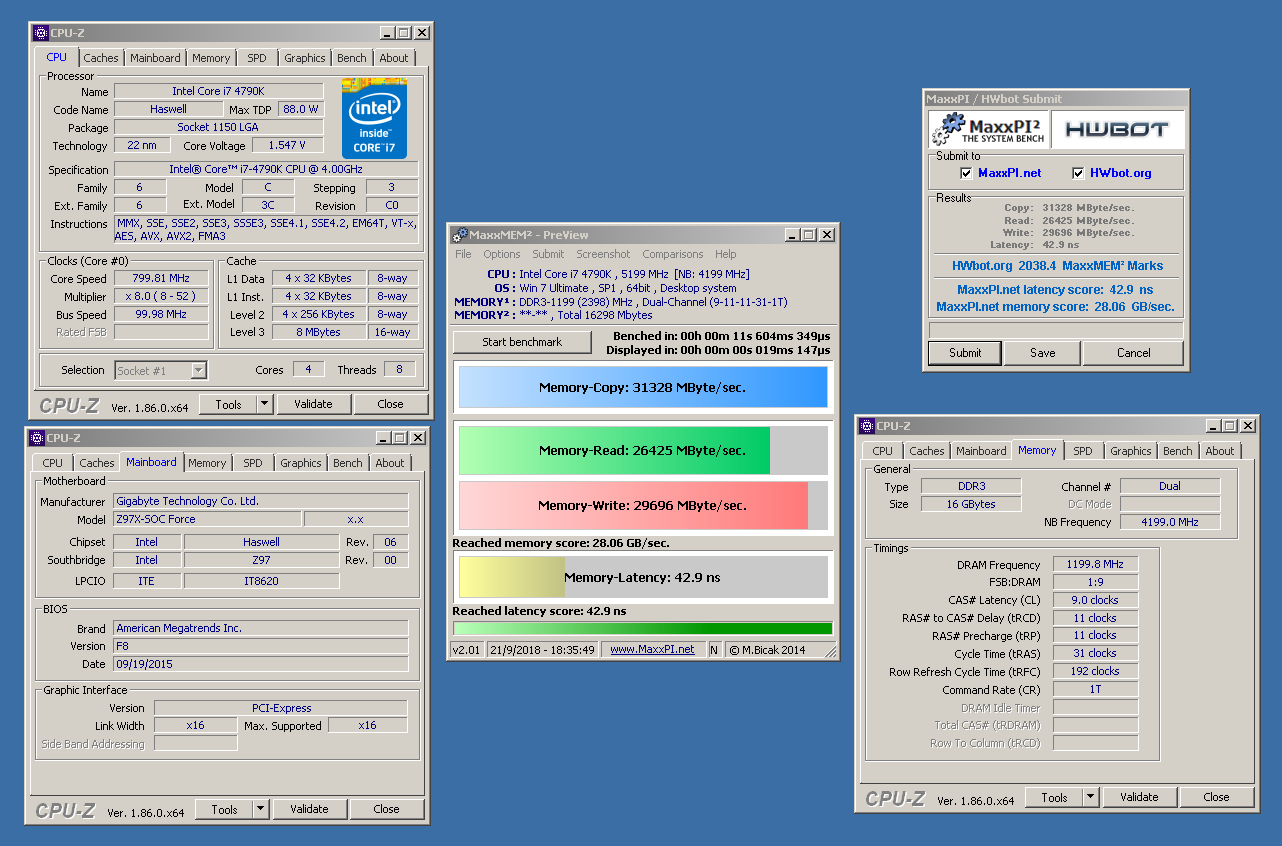Open the Options menu in MaxxMEM²
The width and height of the screenshot is (1282, 846).
502,254
